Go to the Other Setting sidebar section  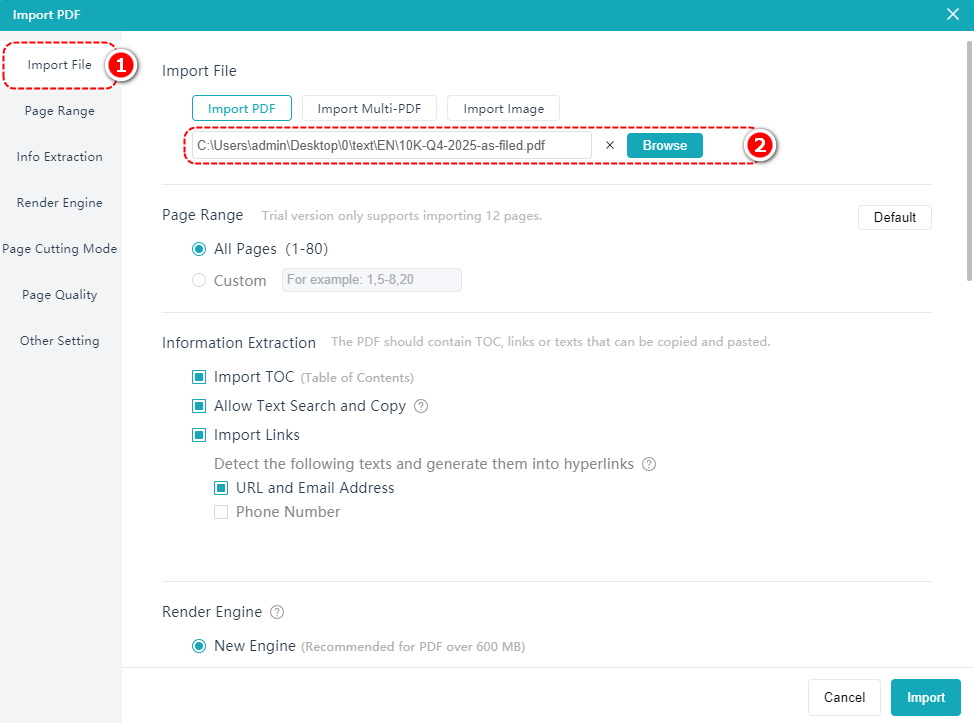tap(60, 341)
